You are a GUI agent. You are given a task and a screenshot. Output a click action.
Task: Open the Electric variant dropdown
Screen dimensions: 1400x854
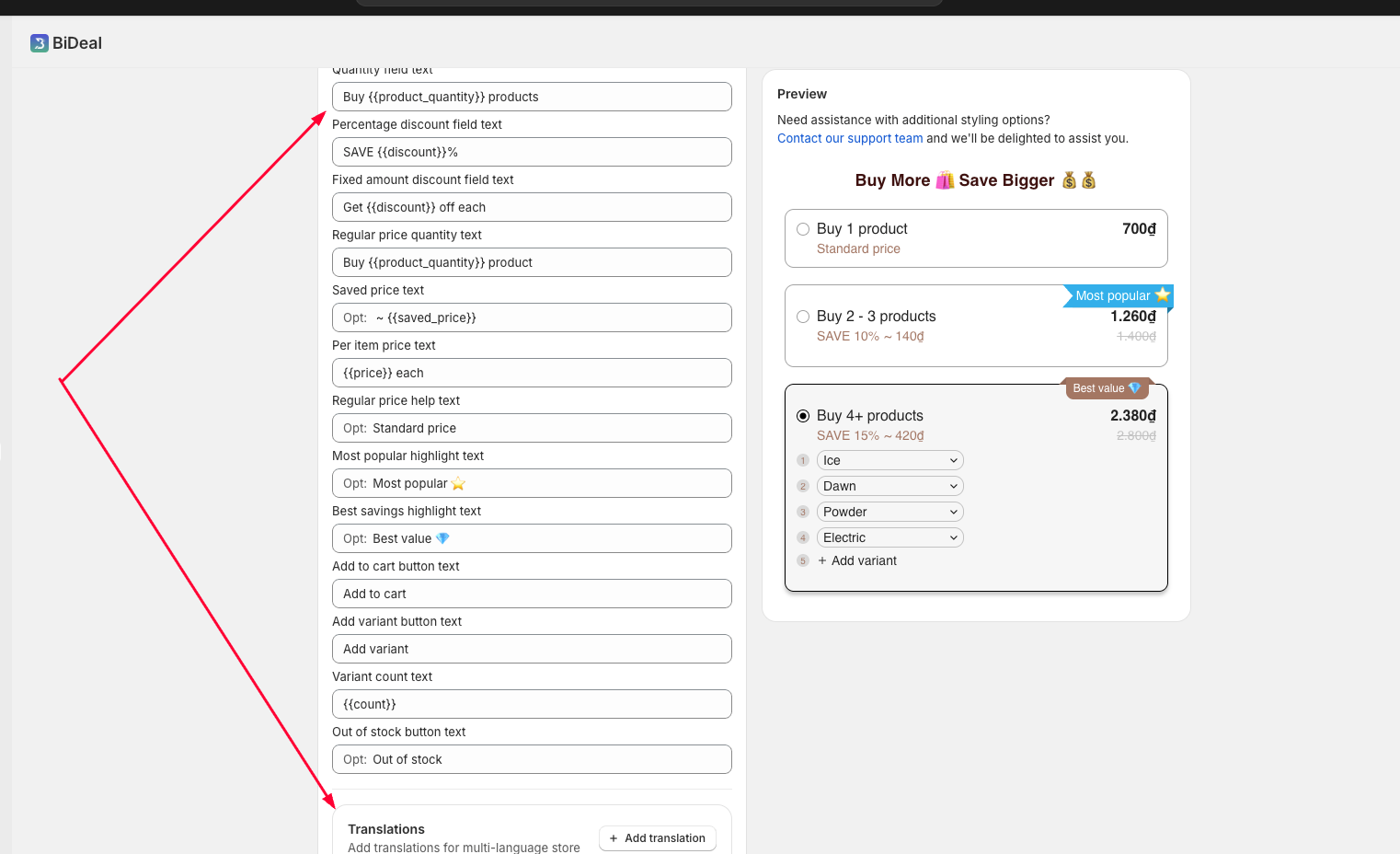tap(889, 537)
